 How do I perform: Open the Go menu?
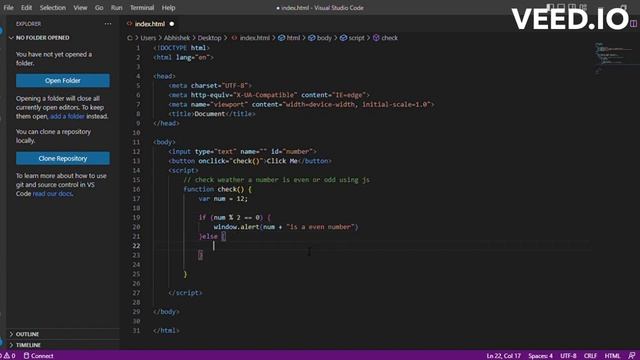pyautogui.click(x=99, y=8)
